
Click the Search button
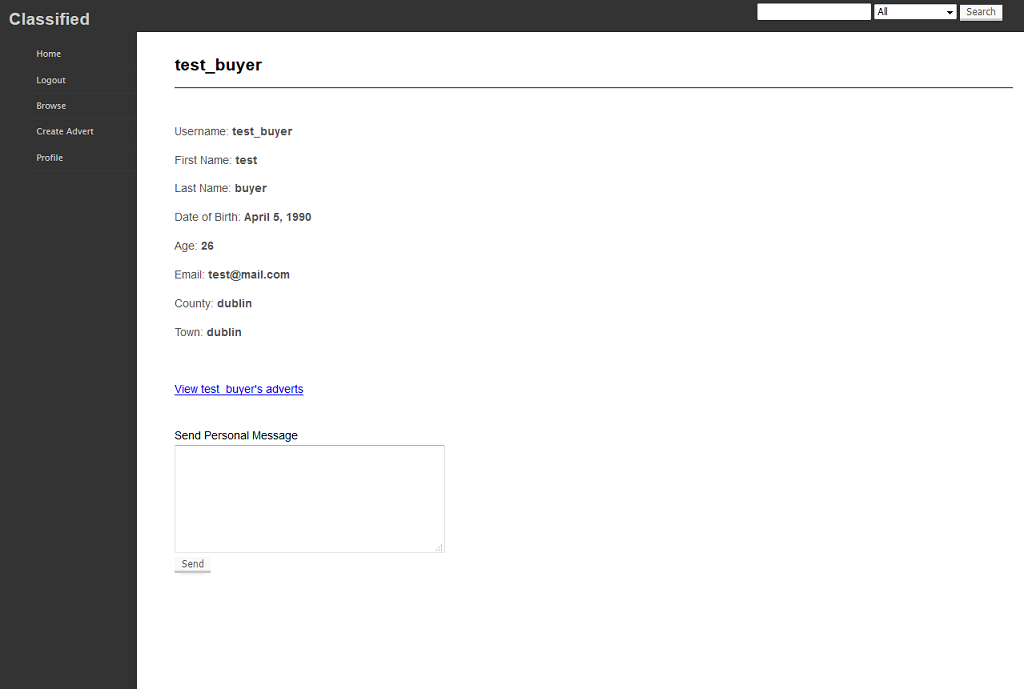[980, 12]
